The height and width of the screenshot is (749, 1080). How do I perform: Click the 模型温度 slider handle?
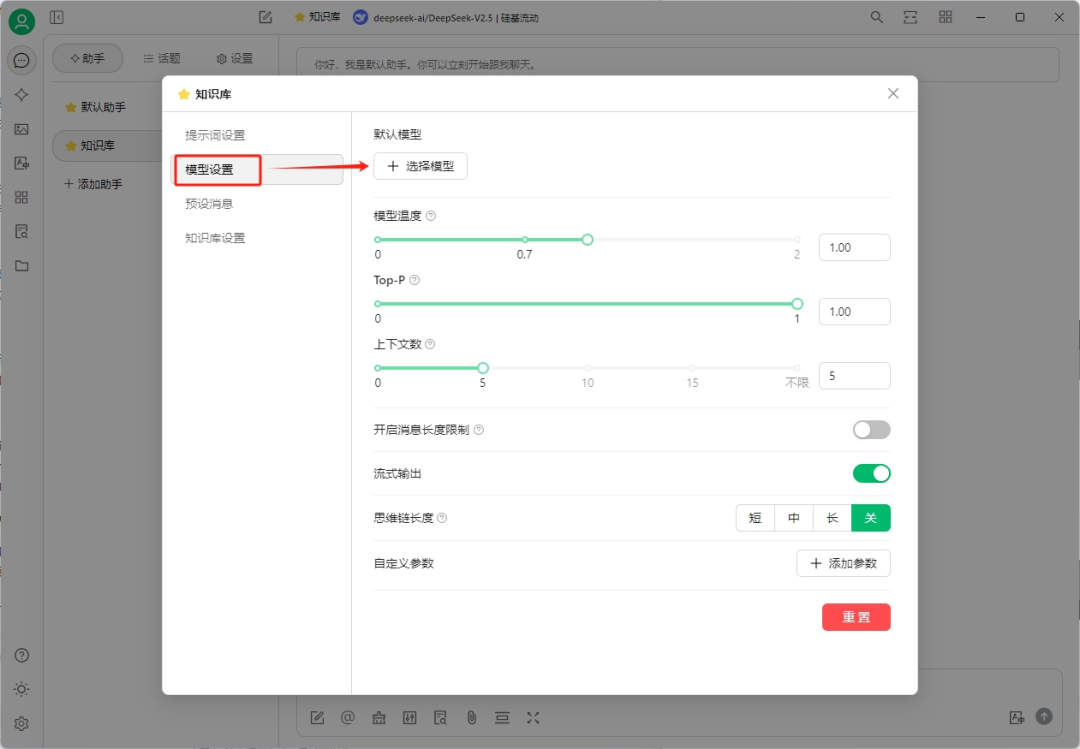point(588,240)
